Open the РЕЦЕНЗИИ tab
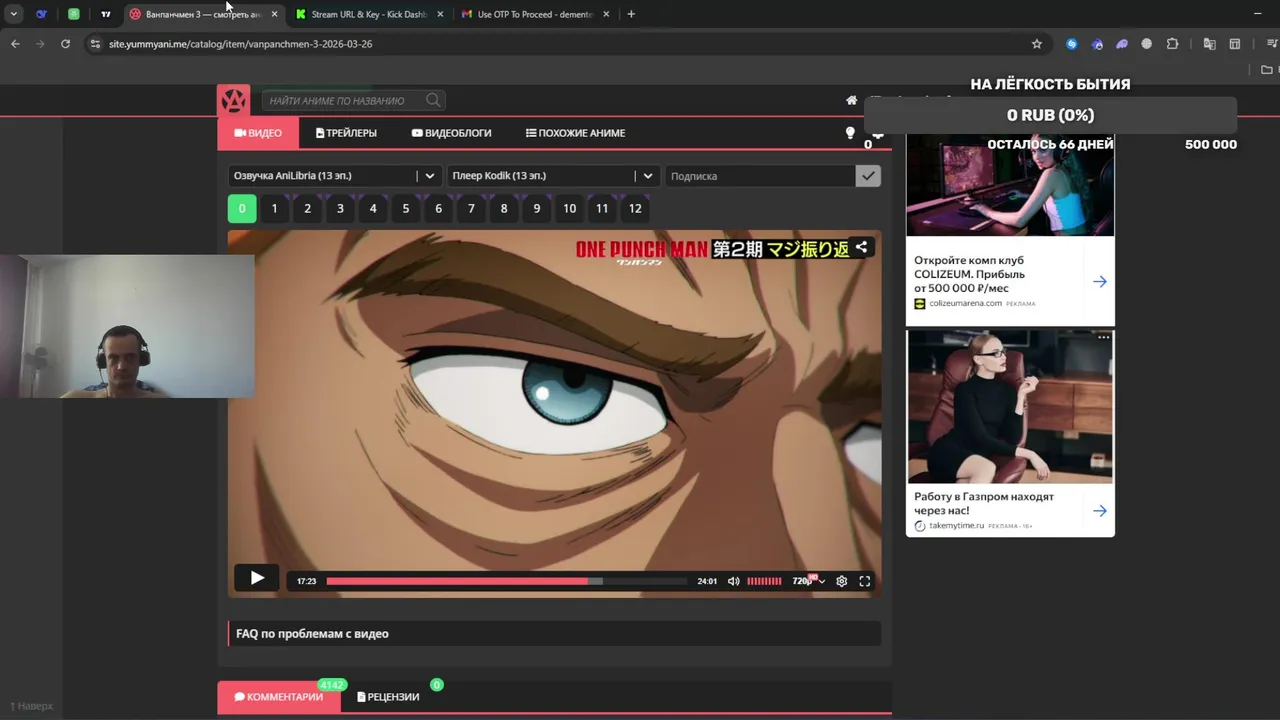1280x720 pixels. tap(388, 697)
